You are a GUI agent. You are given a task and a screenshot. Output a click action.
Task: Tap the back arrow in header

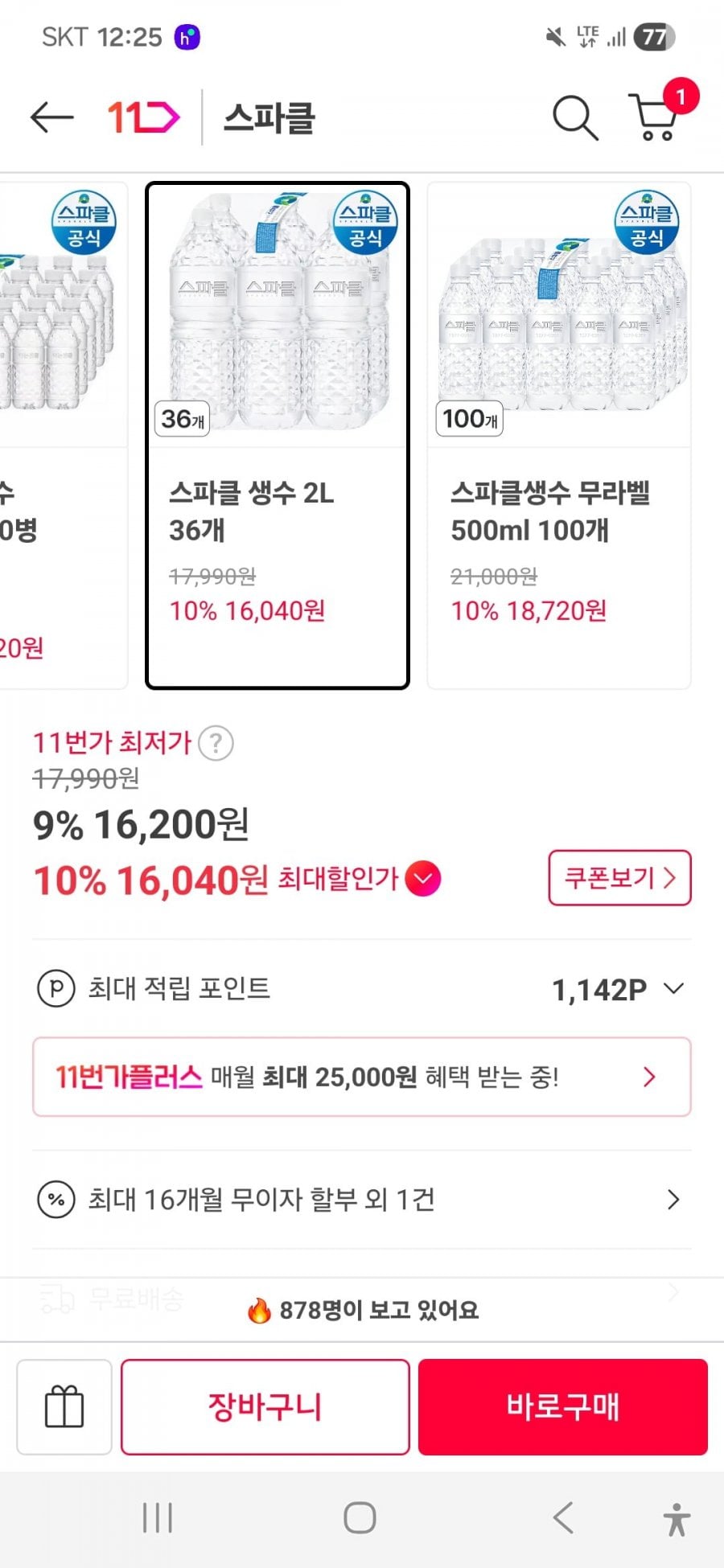tap(52, 118)
